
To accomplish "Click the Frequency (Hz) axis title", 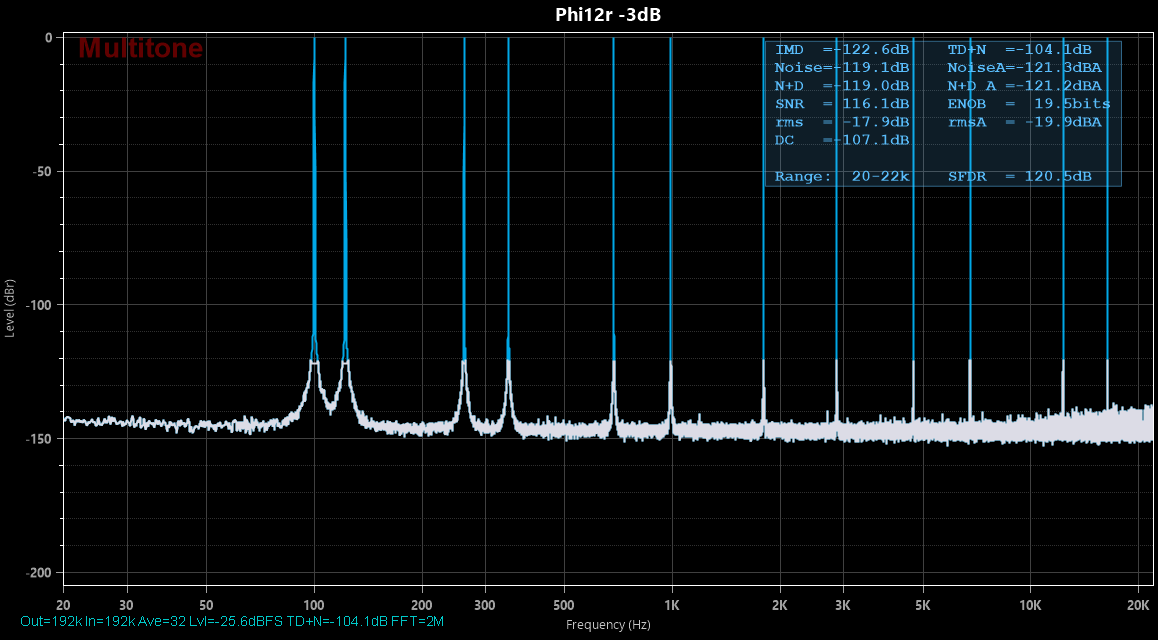I will (x=608, y=625).
